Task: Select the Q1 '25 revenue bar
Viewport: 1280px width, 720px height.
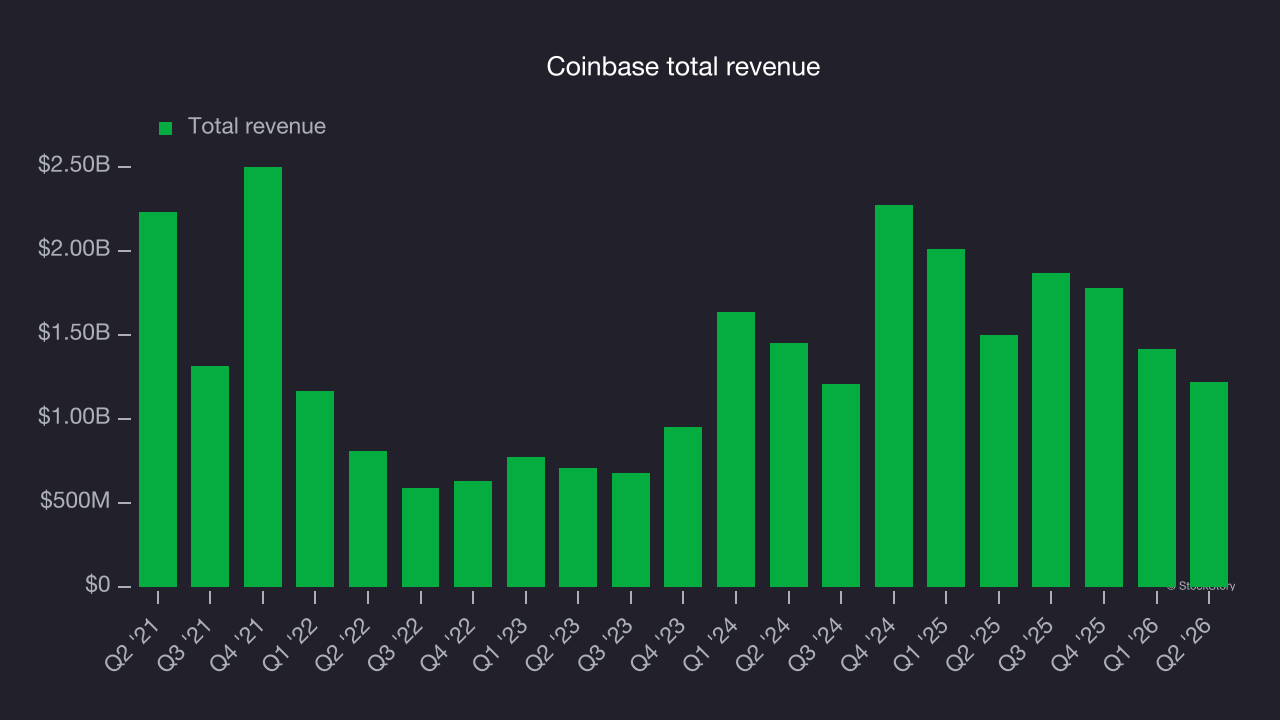Action: click(946, 418)
